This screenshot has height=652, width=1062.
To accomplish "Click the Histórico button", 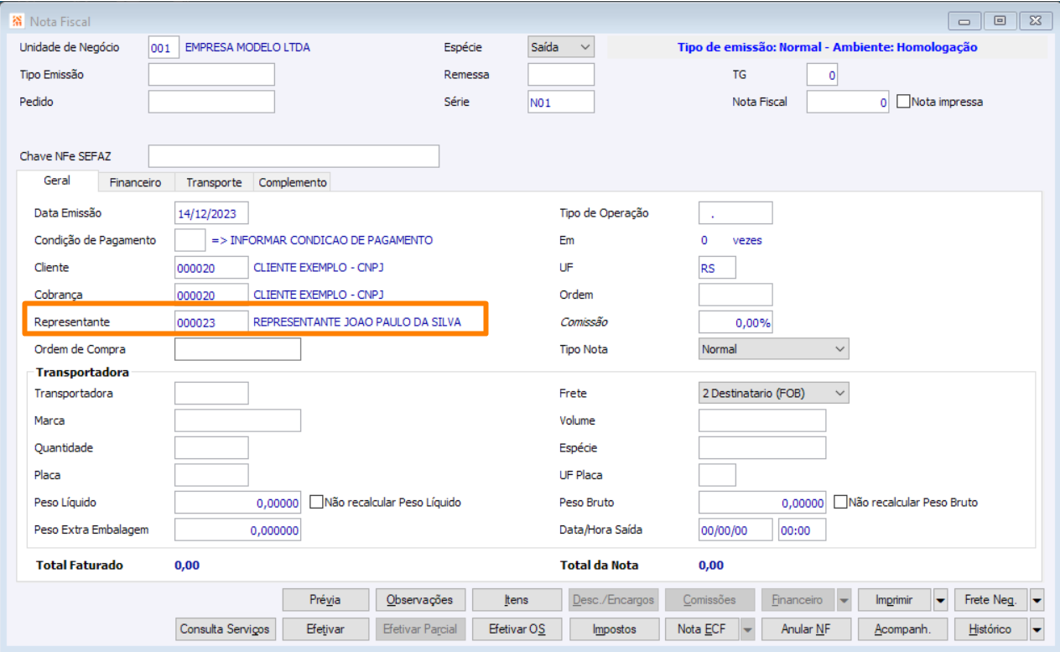I will click(x=991, y=629).
